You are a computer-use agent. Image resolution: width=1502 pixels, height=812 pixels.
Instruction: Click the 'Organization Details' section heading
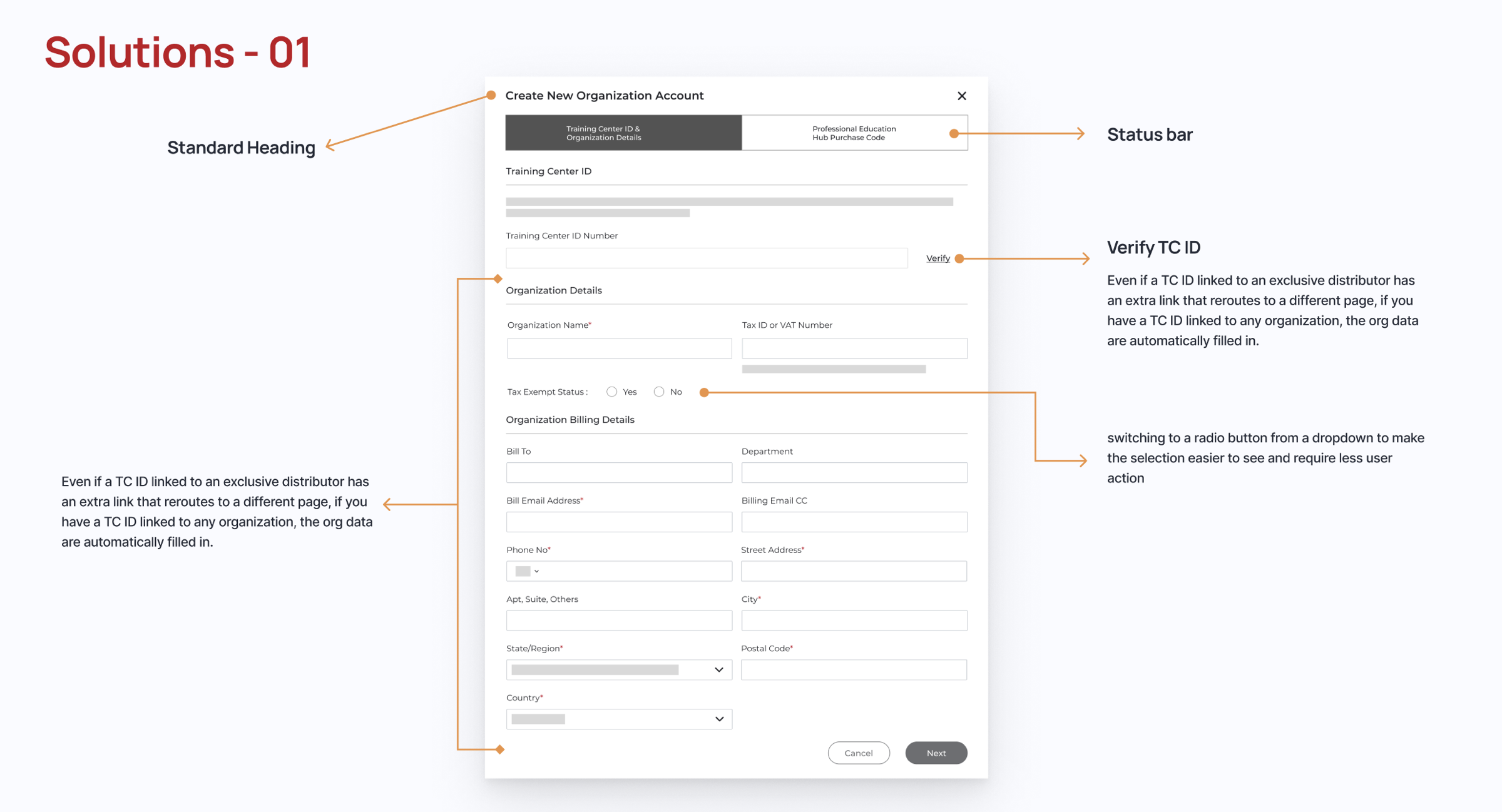point(554,290)
